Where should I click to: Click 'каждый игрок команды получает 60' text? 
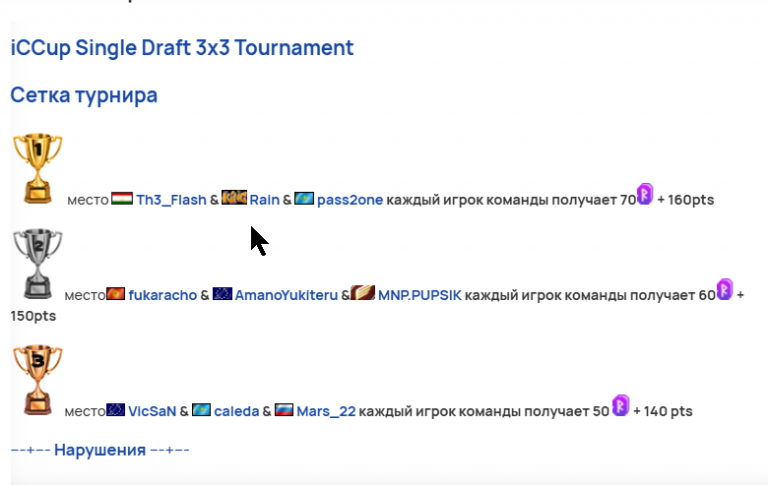pos(590,295)
